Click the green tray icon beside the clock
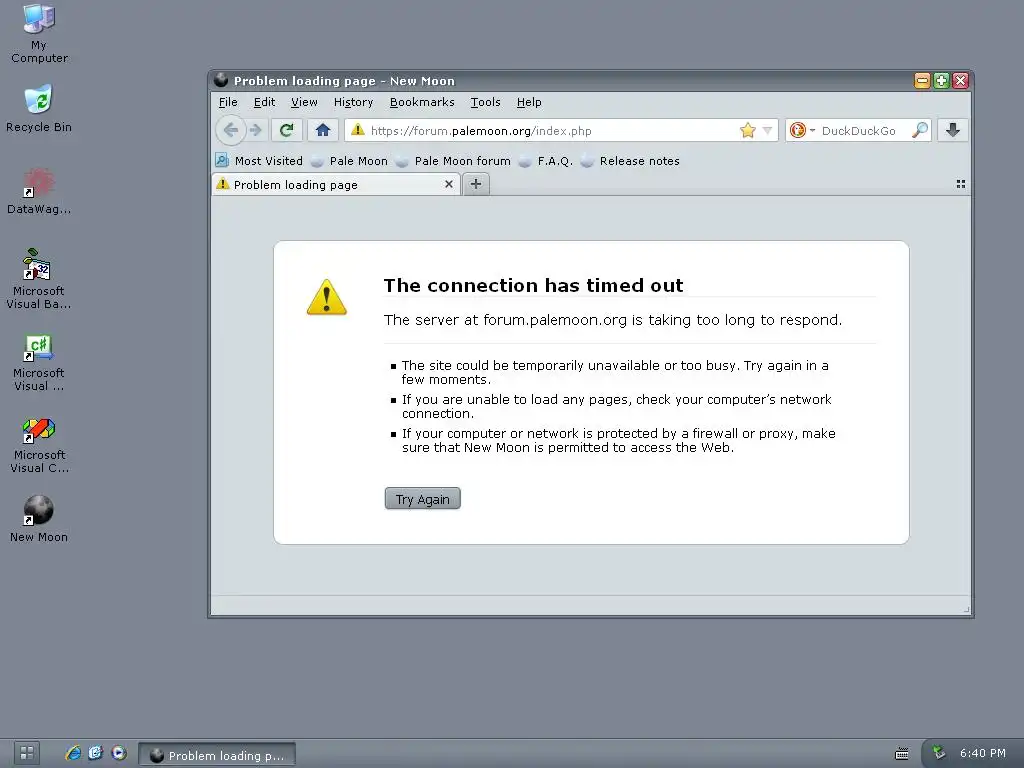The width and height of the screenshot is (1024, 768). 939,752
